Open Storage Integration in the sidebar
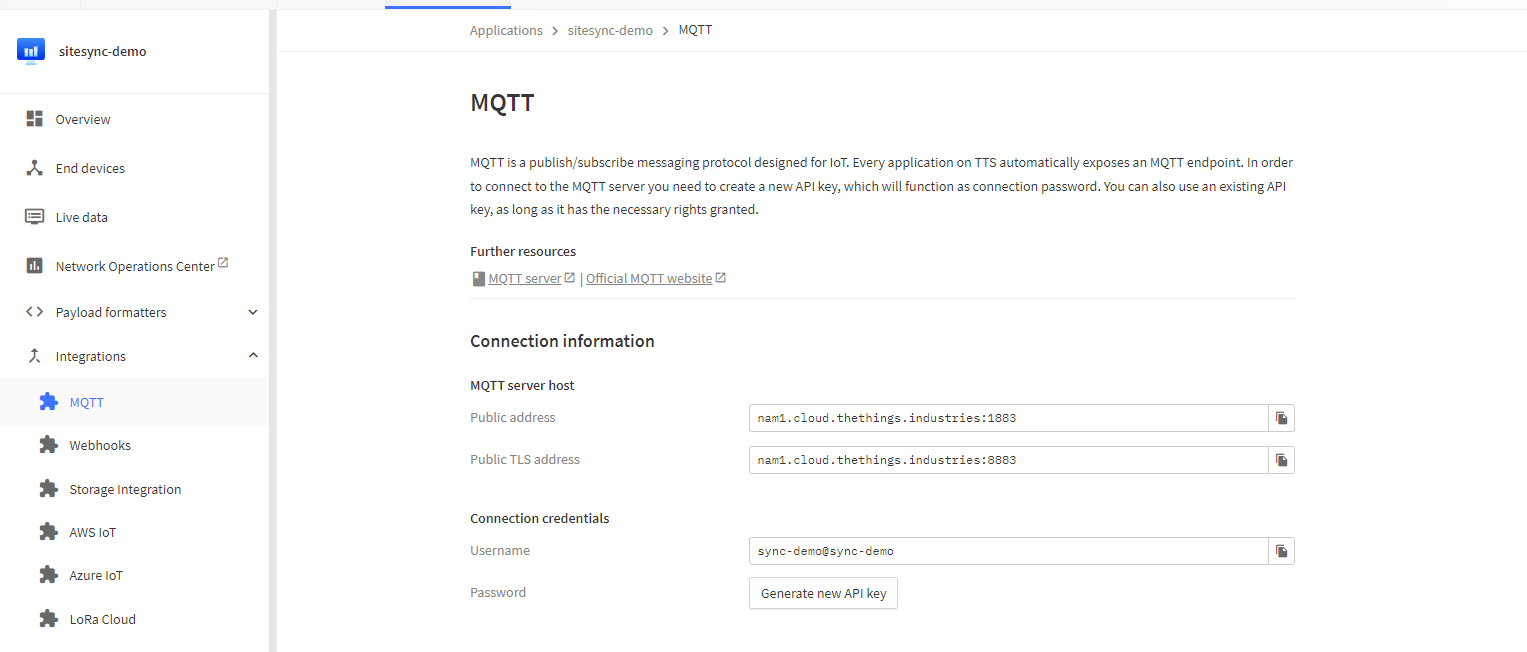Screen dimensions: 1527x652 pyautogui.click(x=125, y=489)
